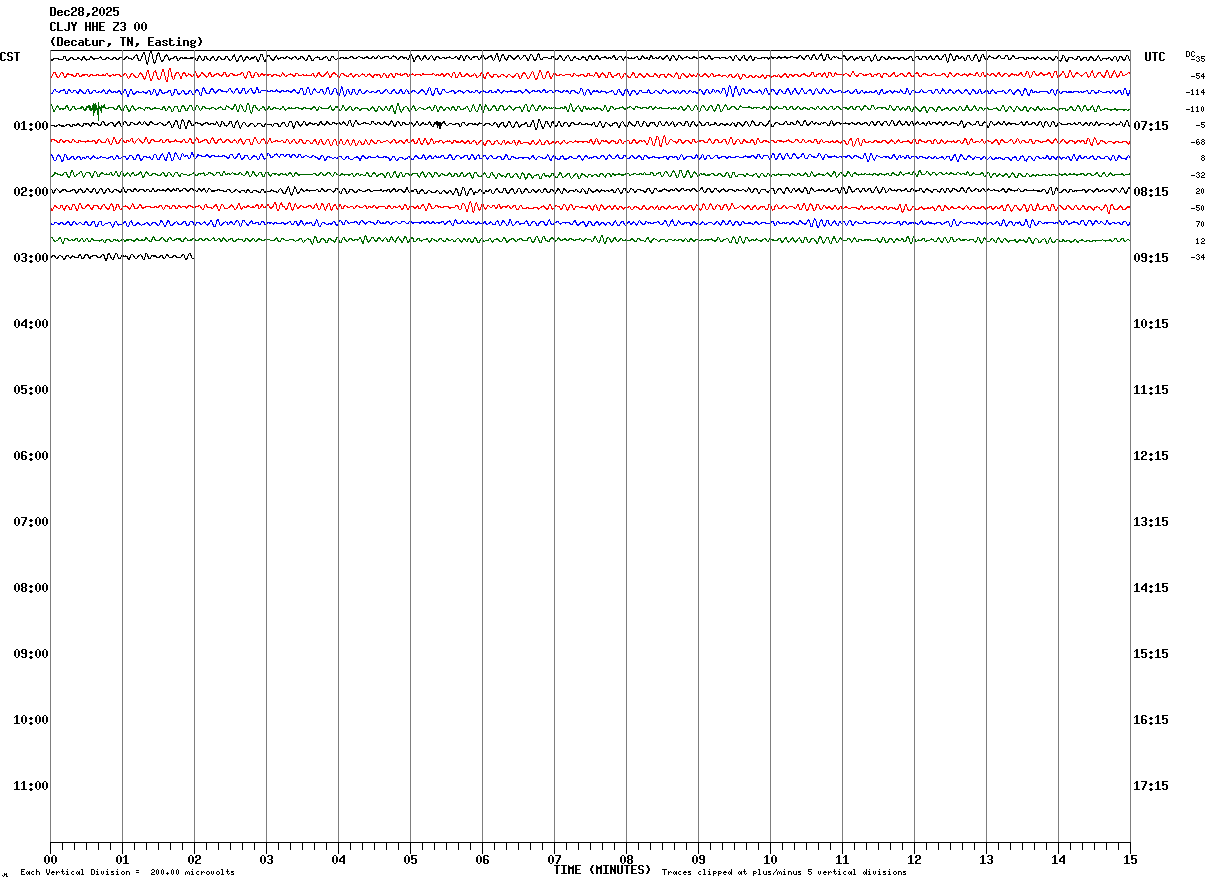Viewport: 1210px width, 886px height.
Task: Click the "CST" timezone label
Action: pos(10,57)
